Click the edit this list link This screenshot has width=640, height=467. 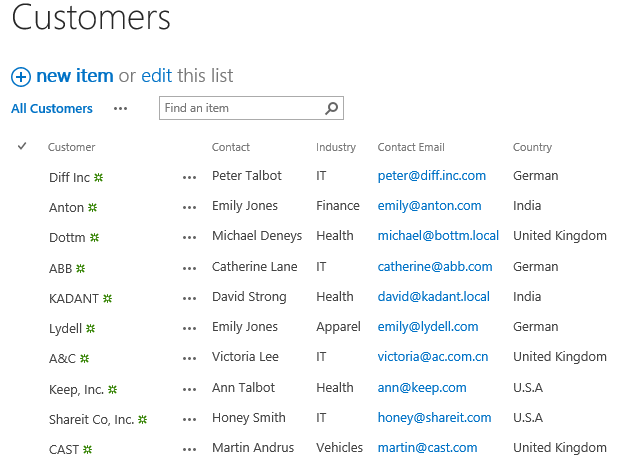point(187,76)
